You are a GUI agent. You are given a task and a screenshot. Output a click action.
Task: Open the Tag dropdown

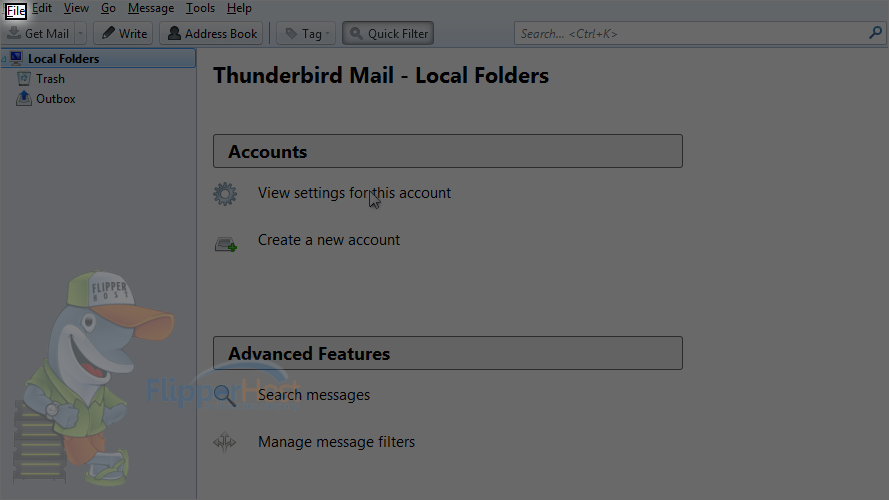click(306, 33)
